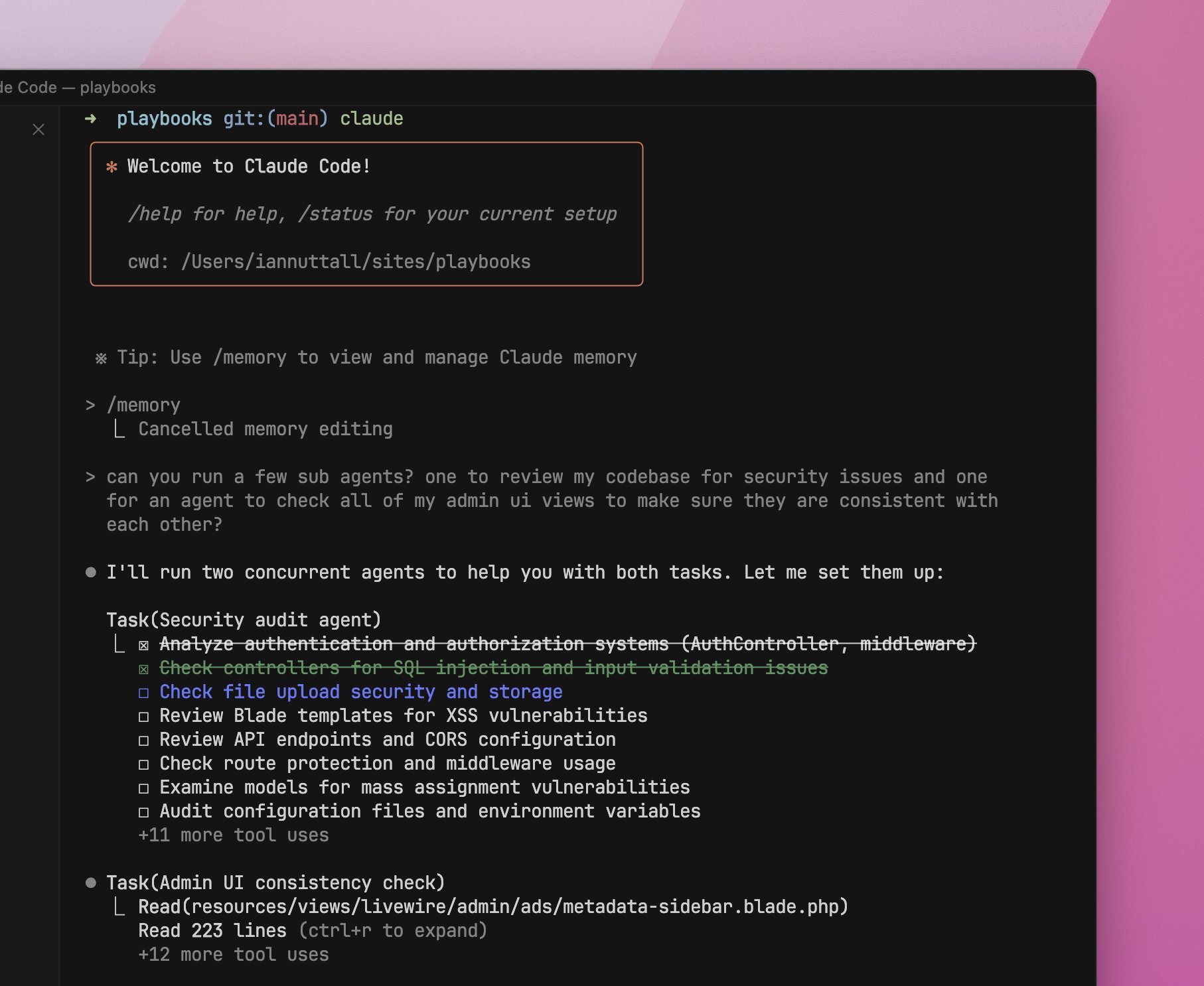Image resolution: width=1204 pixels, height=986 pixels.
Task: Click the checkbox for Review API endpoints
Action: (143, 740)
